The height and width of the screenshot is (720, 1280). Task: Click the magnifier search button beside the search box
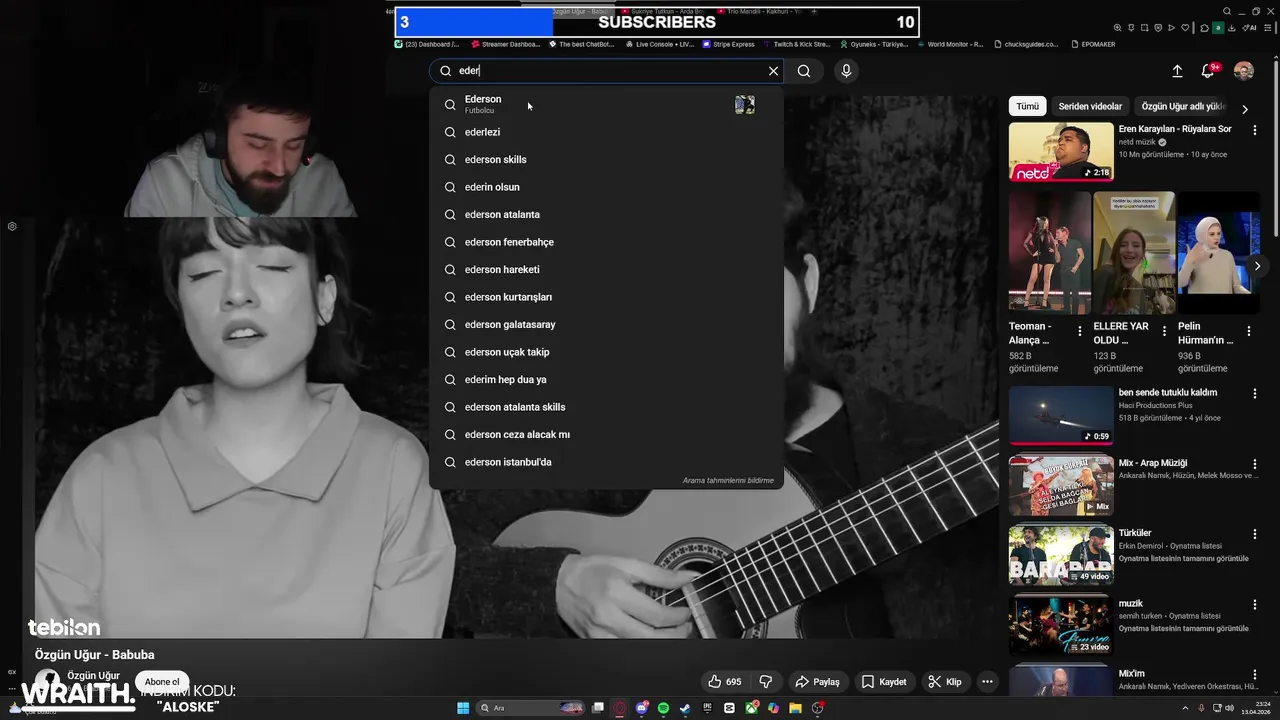coord(804,71)
